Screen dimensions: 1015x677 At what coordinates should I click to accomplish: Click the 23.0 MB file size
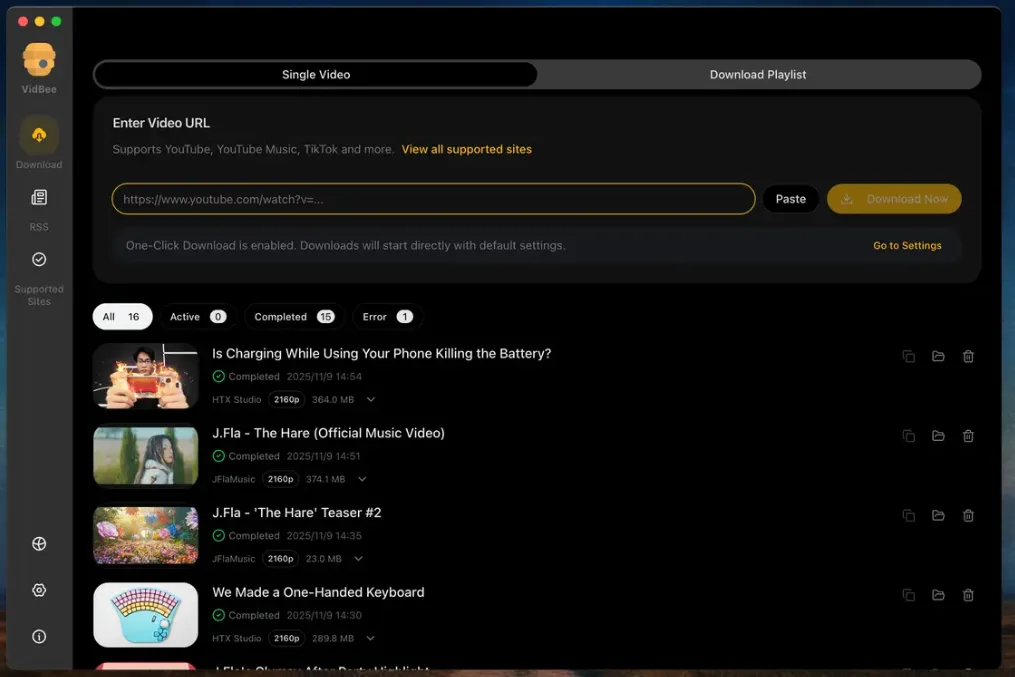tap(324, 559)
